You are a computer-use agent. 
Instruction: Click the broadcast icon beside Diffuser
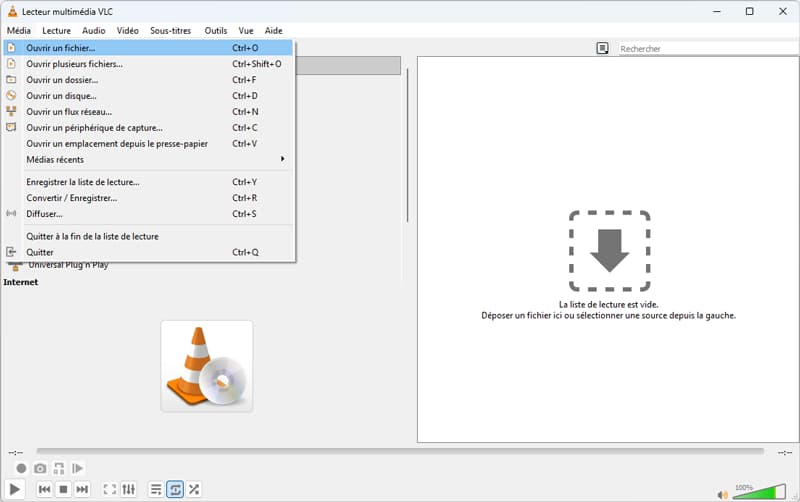pyautogui.click(x=11, y=213)
